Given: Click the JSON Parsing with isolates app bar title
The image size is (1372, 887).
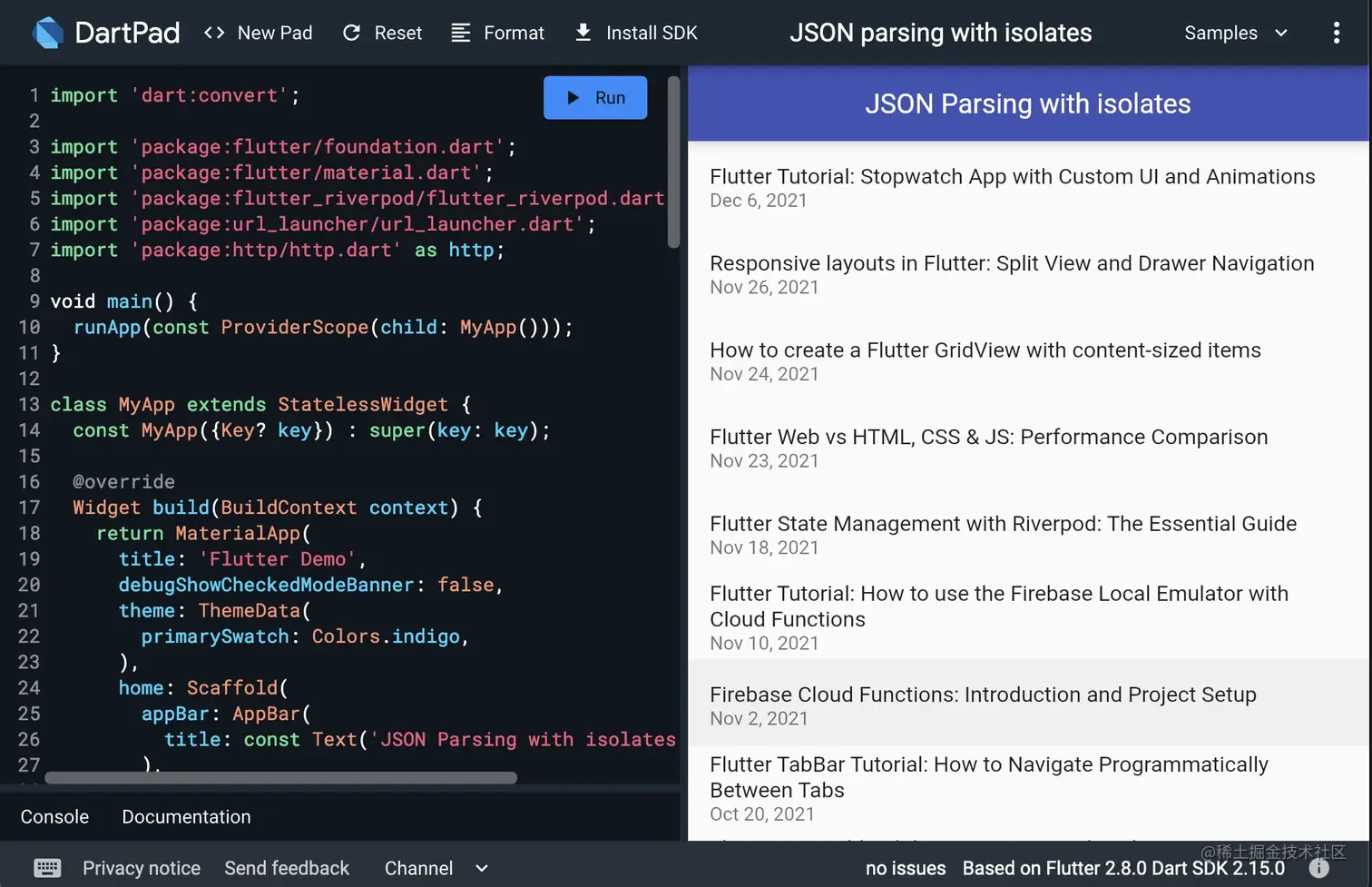Looking at the screenshot, I should click(1027, 103).
